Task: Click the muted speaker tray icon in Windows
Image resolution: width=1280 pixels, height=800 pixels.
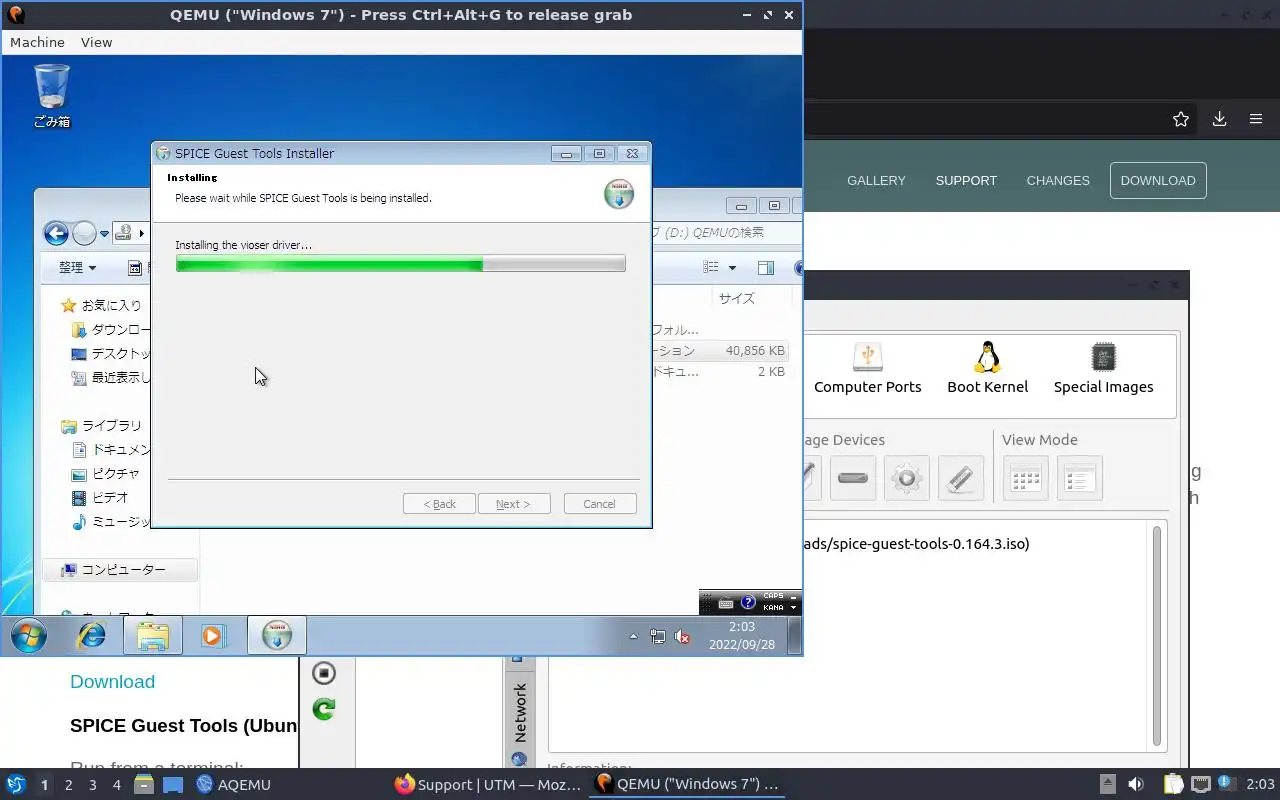Action: pos(683,636)
